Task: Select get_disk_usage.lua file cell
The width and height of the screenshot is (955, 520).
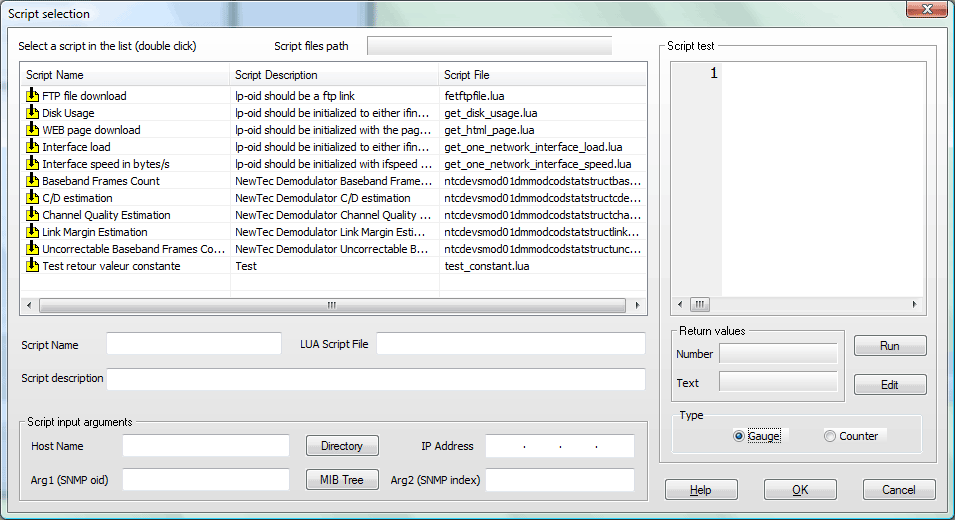Action: 491,113
